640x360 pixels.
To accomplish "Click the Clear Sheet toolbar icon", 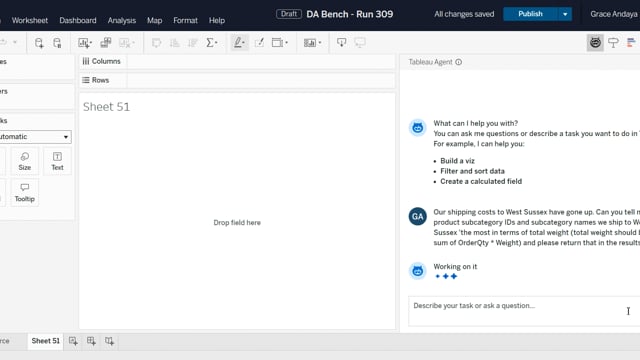I will pyautogui.click(x=124, y=43).
